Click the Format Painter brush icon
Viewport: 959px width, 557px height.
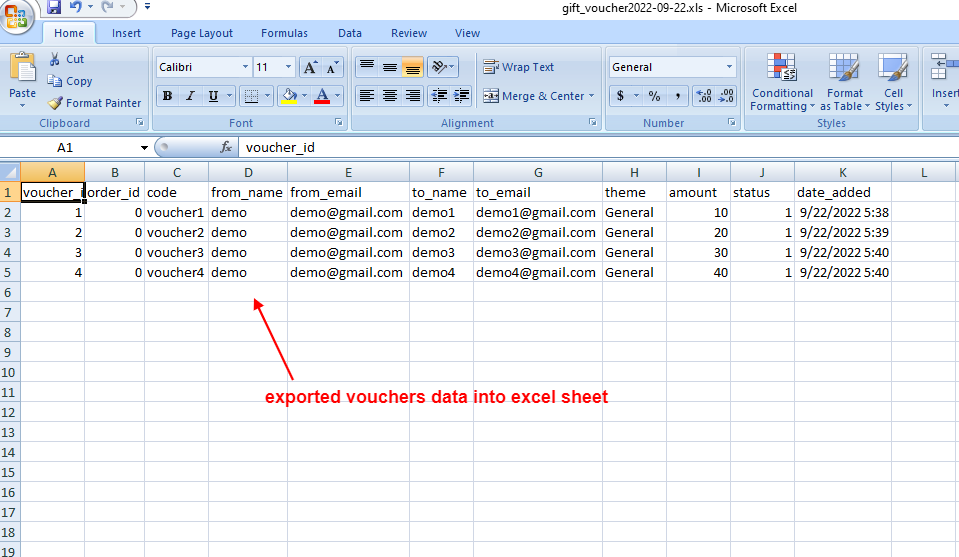pos(55,103)
